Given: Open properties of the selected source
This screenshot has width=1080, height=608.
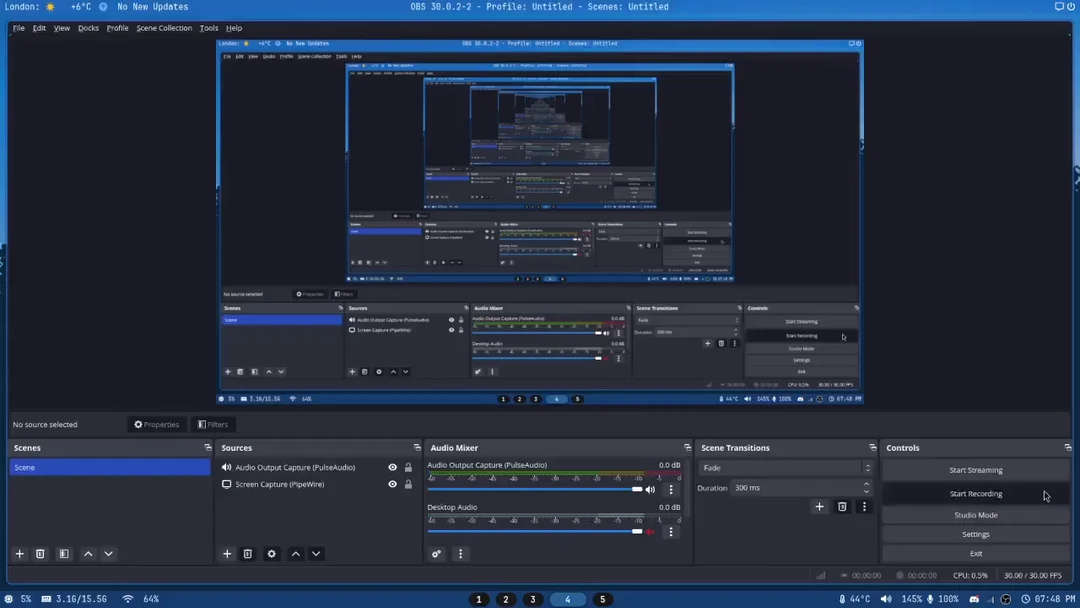Looking at the screenshot, I should pyautogui.click(x=271, y=553).
